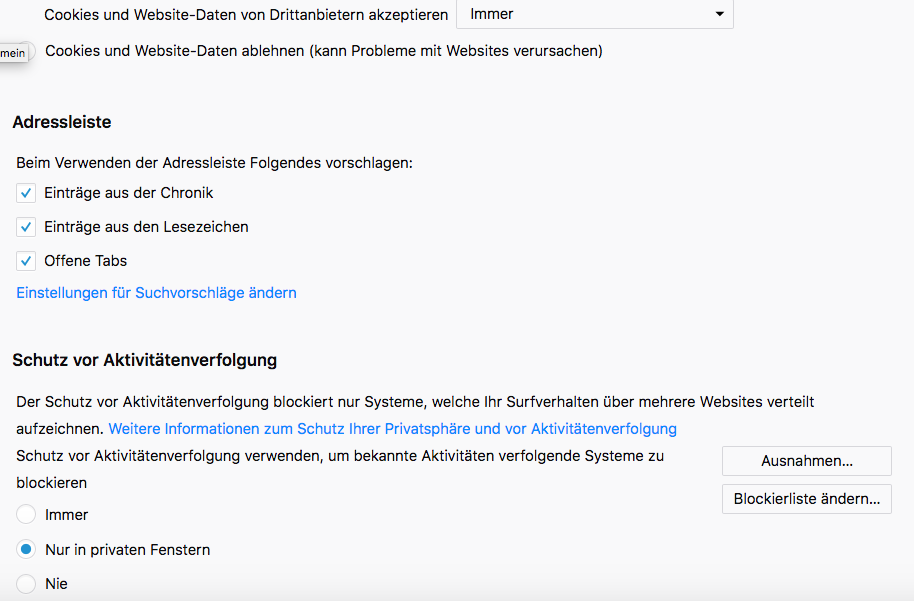
Task: Choose the "Nur in privaten Fenstern" radio button
Action: (26, 549)
